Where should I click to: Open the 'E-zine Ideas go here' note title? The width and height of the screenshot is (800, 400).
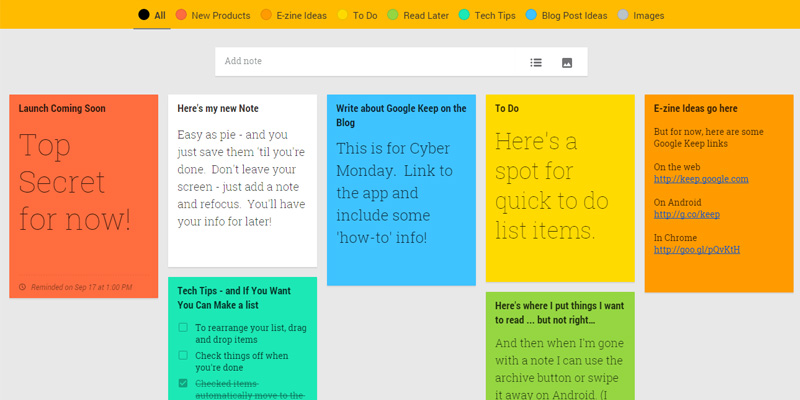click(x=695, y=108)
